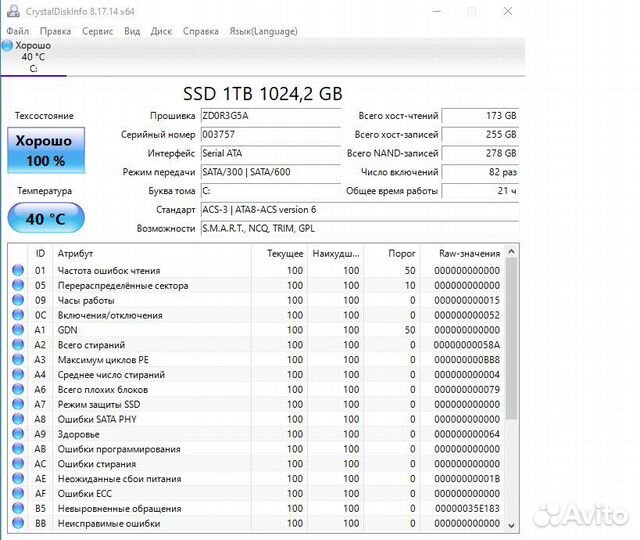This screenshot has width=640, height=540.
Task: Open the Язык(Language) menu
Action: 263,31
